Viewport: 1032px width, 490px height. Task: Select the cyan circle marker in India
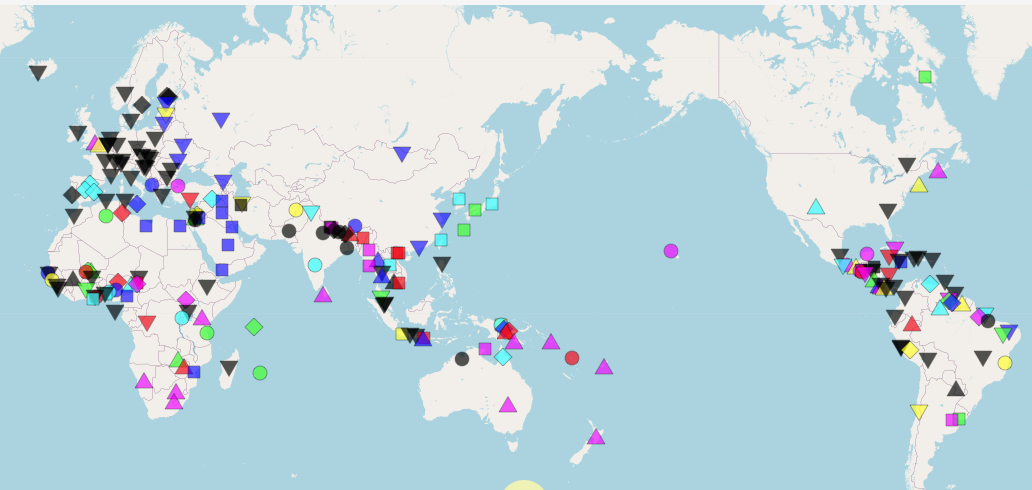coord(315,265)
